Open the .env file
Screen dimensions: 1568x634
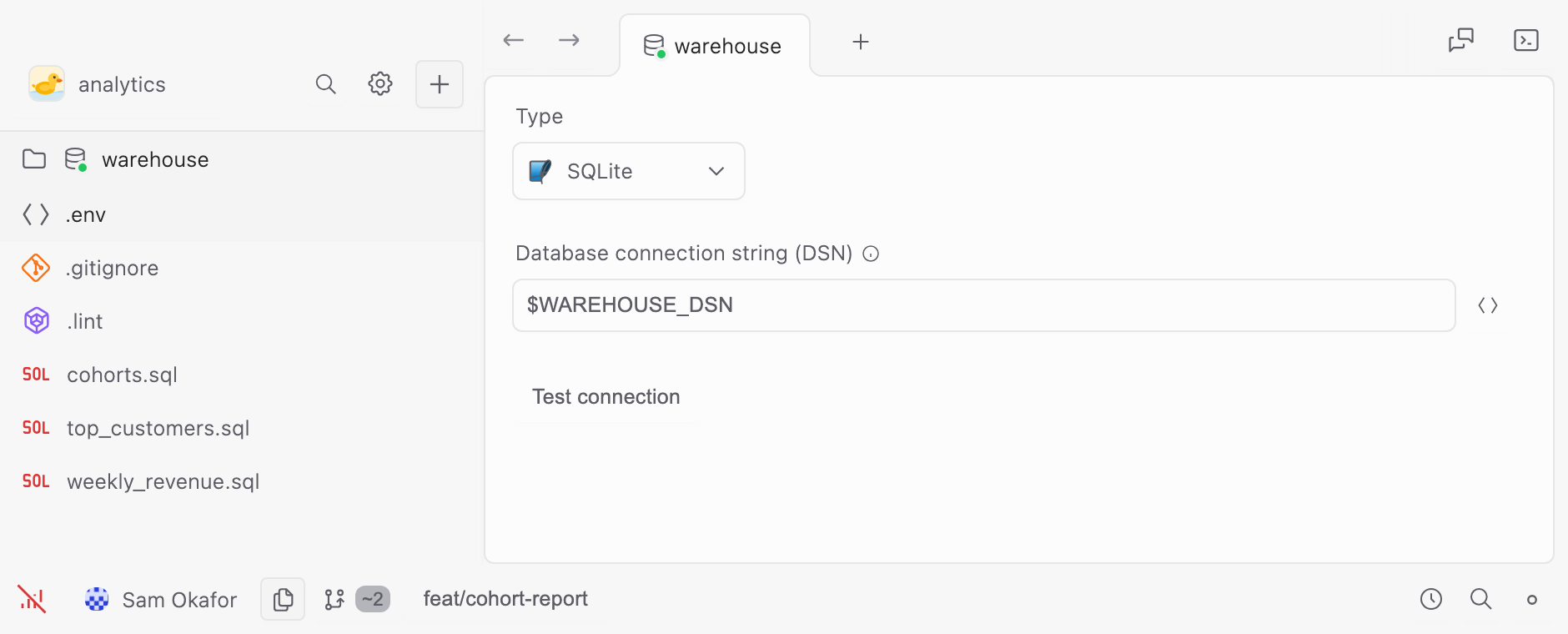242,214
